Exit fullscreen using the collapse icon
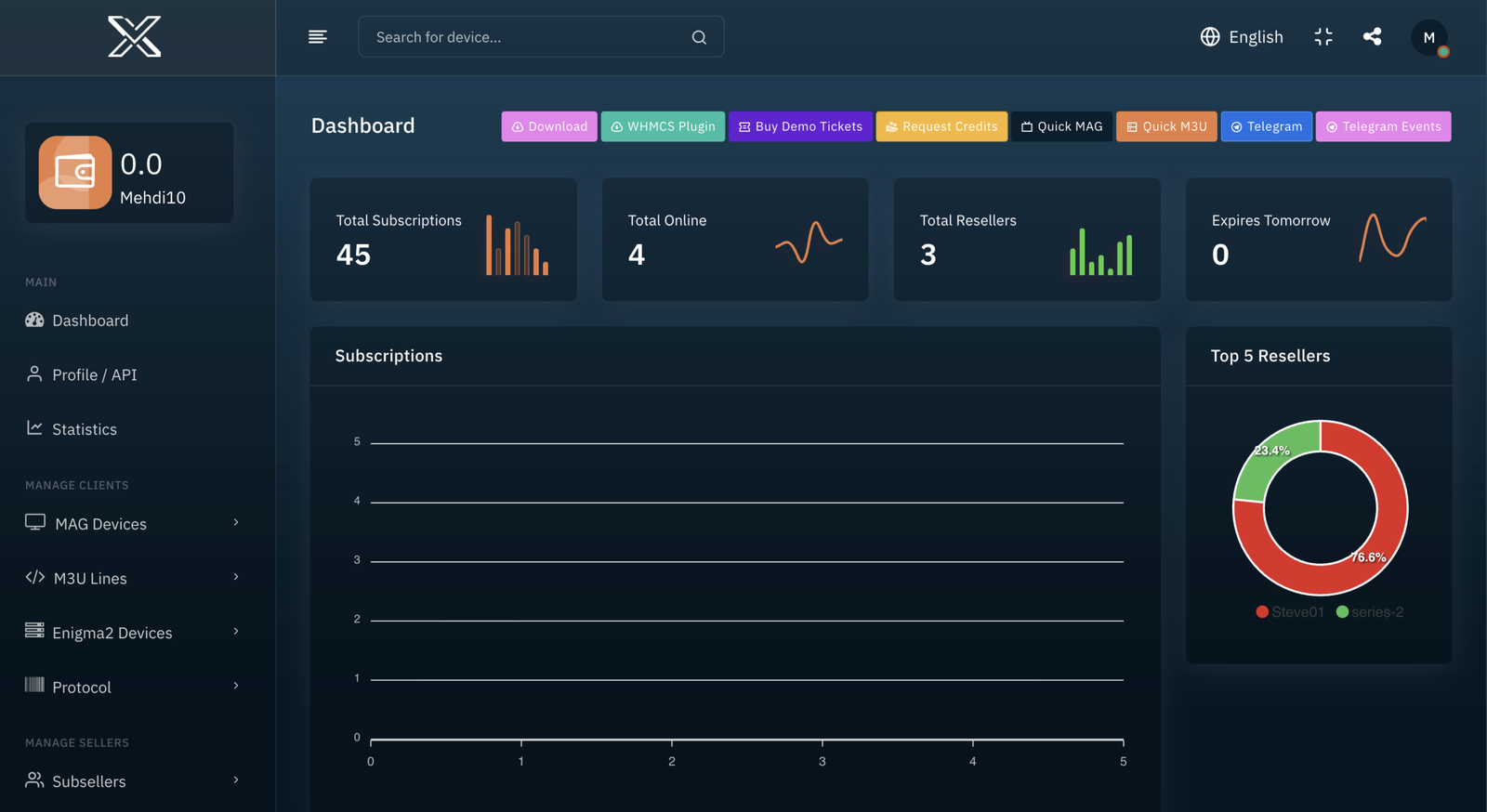This screenshot has height=812, width=1487. click(1323, 37)
